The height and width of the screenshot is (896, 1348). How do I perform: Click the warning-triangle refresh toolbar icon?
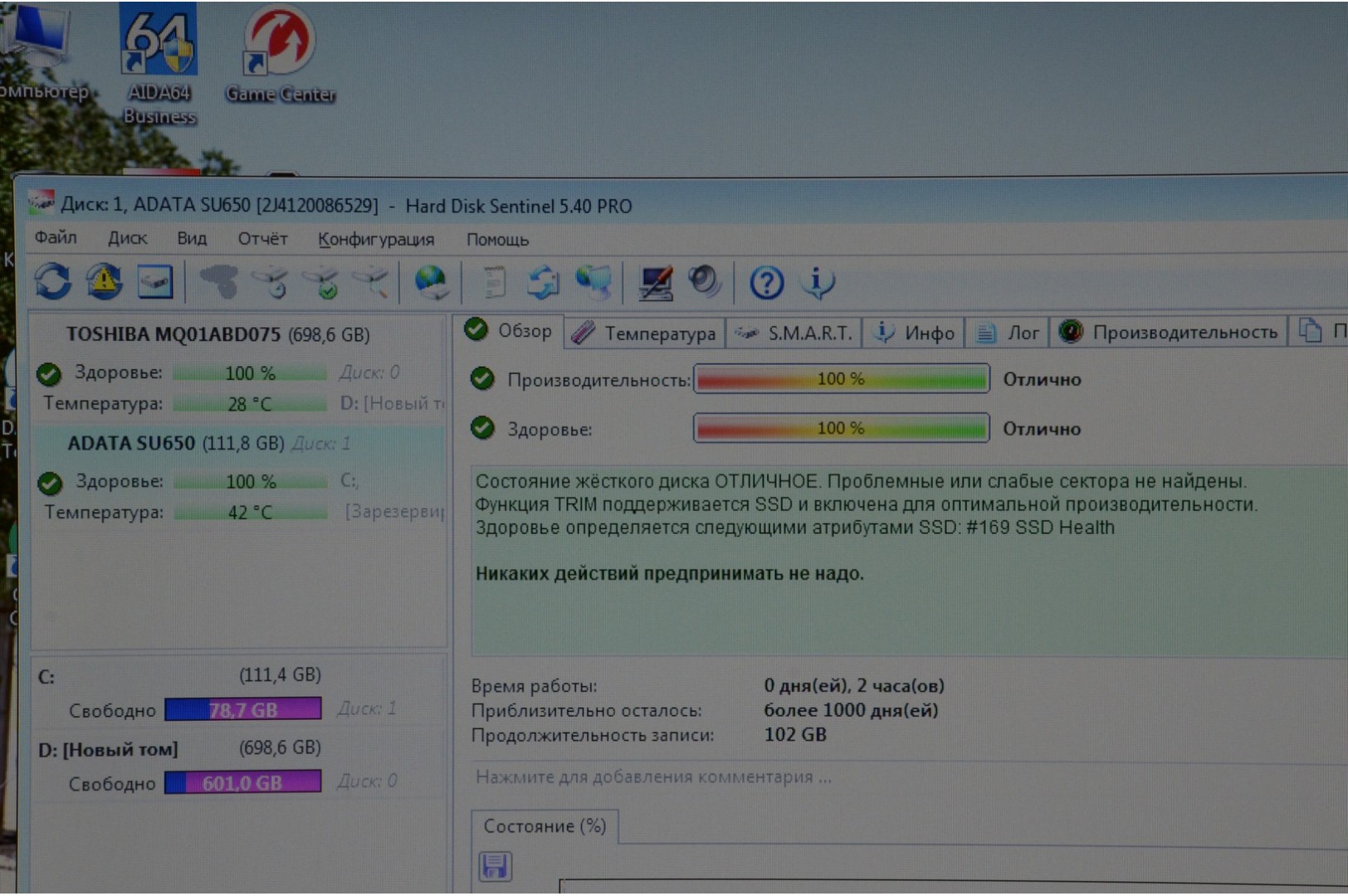104,281
